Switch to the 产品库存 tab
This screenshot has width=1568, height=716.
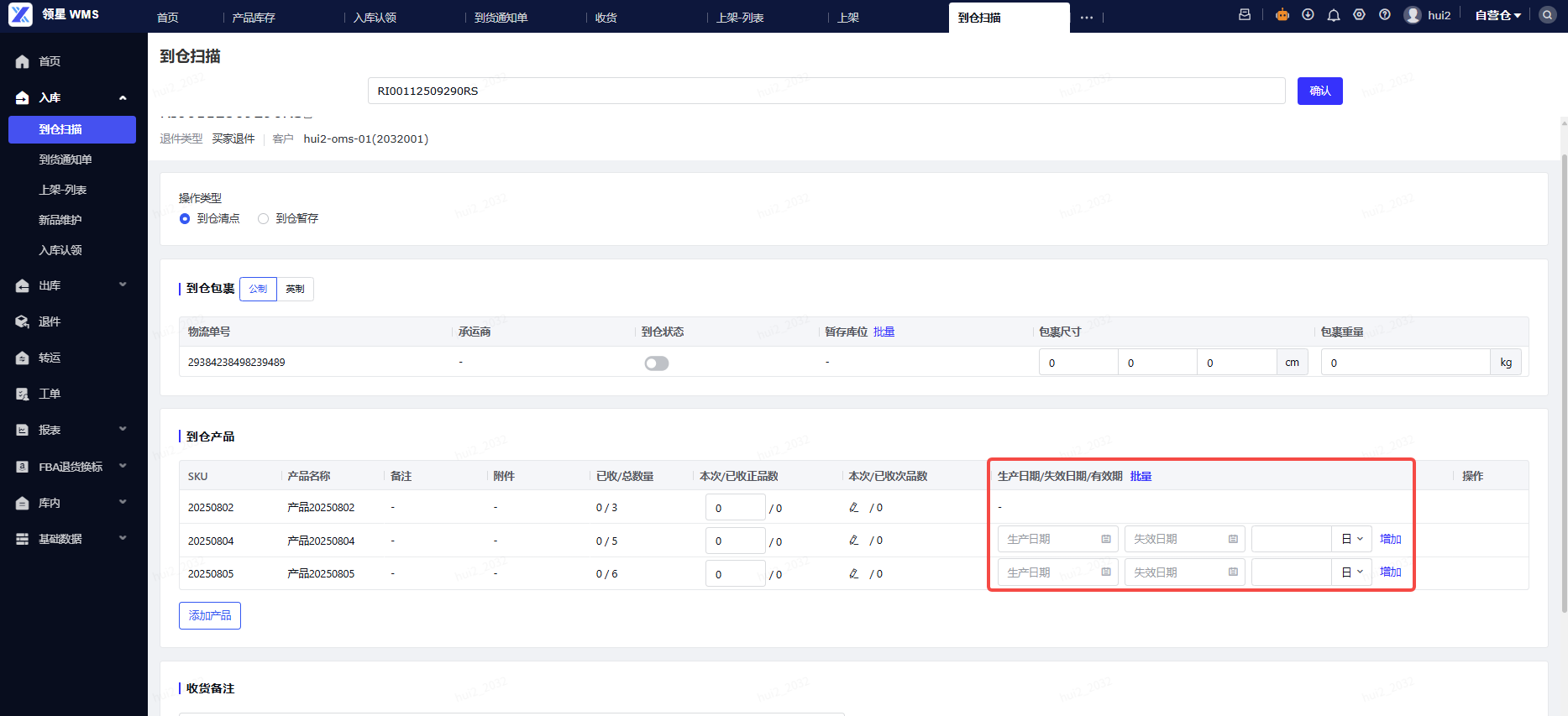pyautogui.click(x=254, y=17)
